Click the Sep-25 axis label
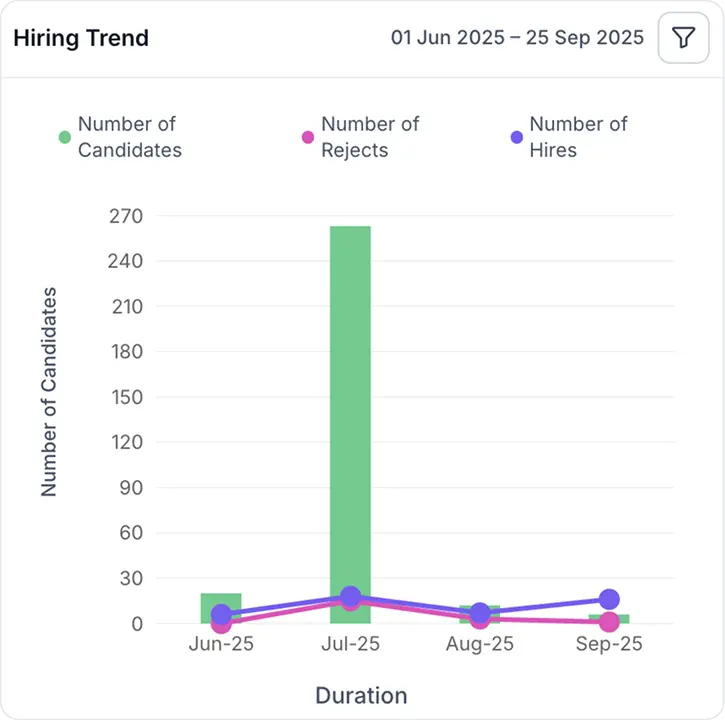Screen dimensions: 725x720 click(x=609, y=643)
